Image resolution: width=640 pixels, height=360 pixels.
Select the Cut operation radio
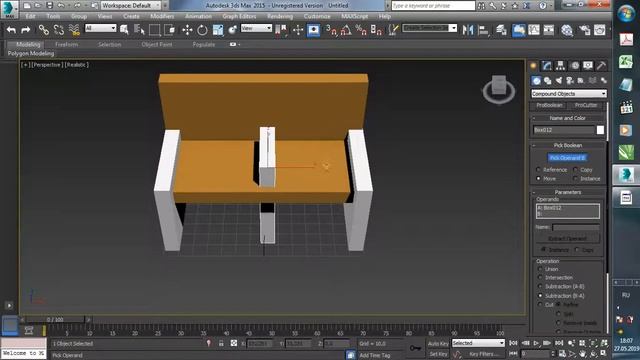[x=540, y=304]
